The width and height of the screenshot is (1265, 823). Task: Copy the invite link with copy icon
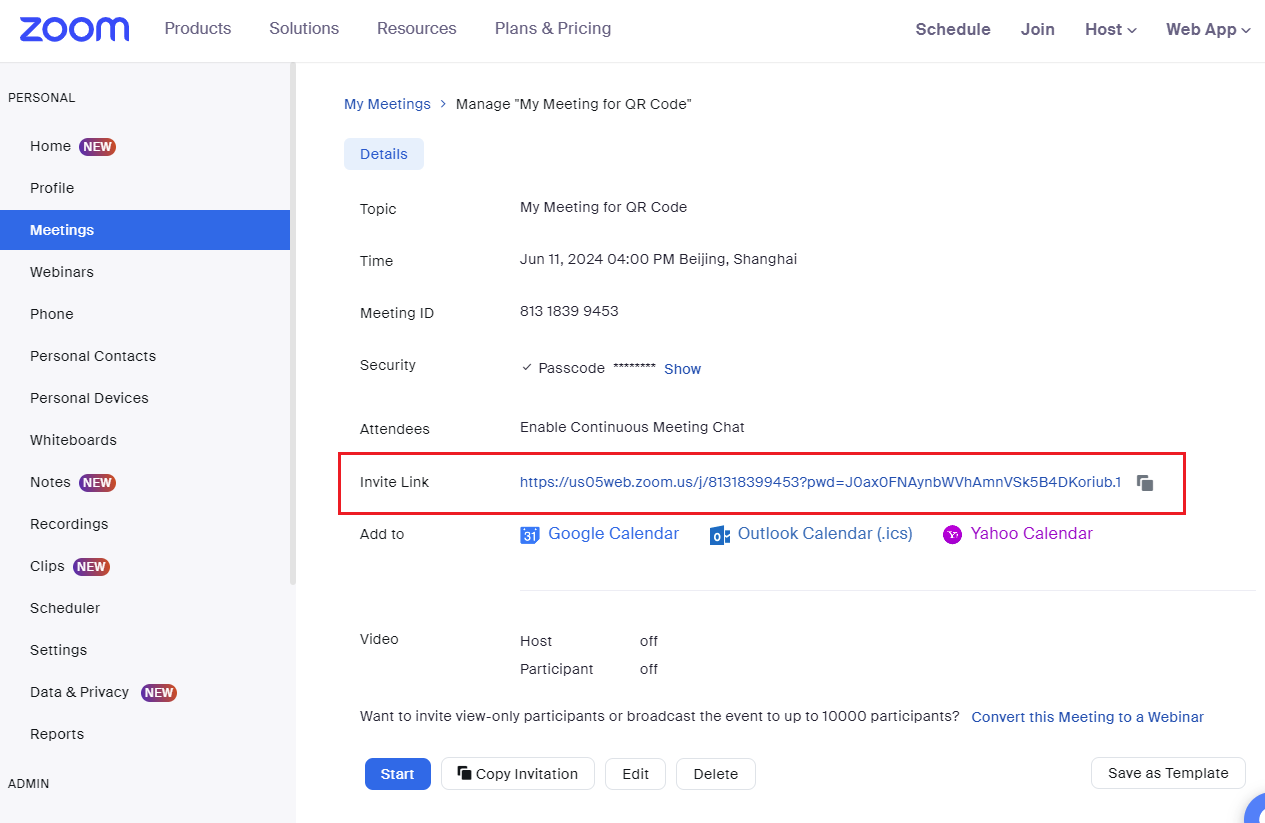(x=1146, y=483)
